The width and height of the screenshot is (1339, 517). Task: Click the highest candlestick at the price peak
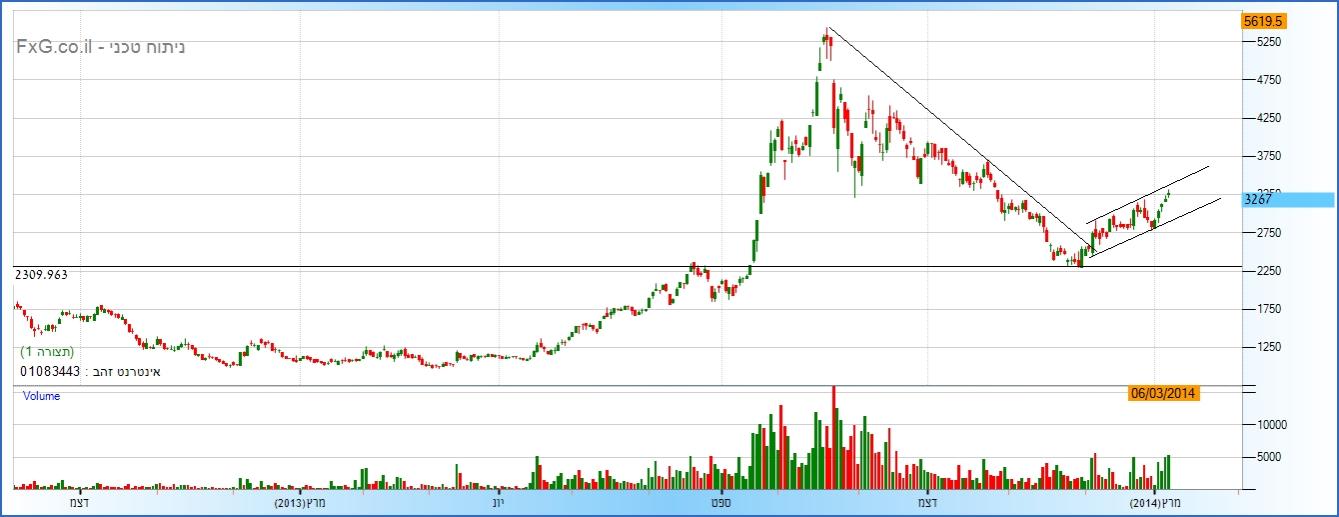(826, 39)
